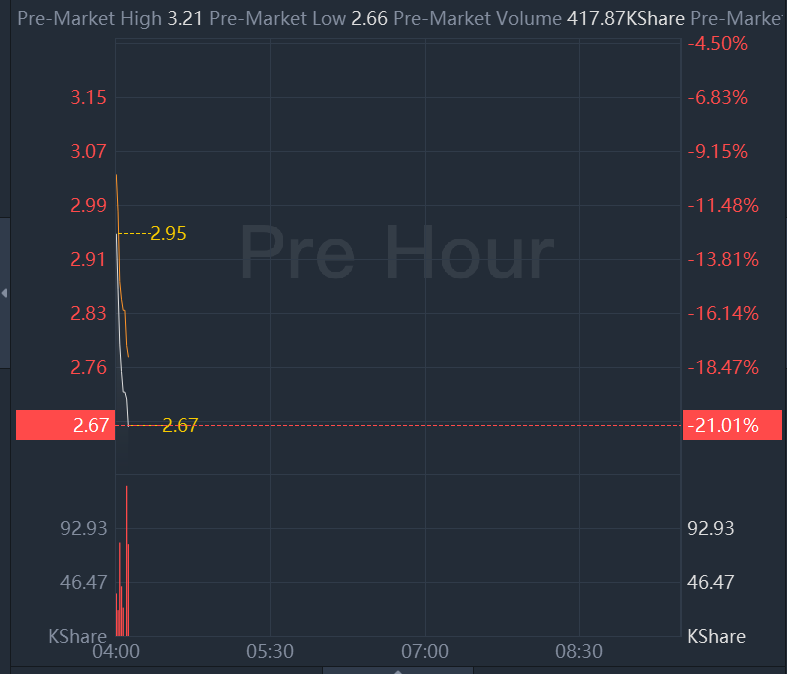The width and height of the screenshot is (787, 674).
Task: Select the 2.95 price marker label
Action: click(x=168, y=234)
